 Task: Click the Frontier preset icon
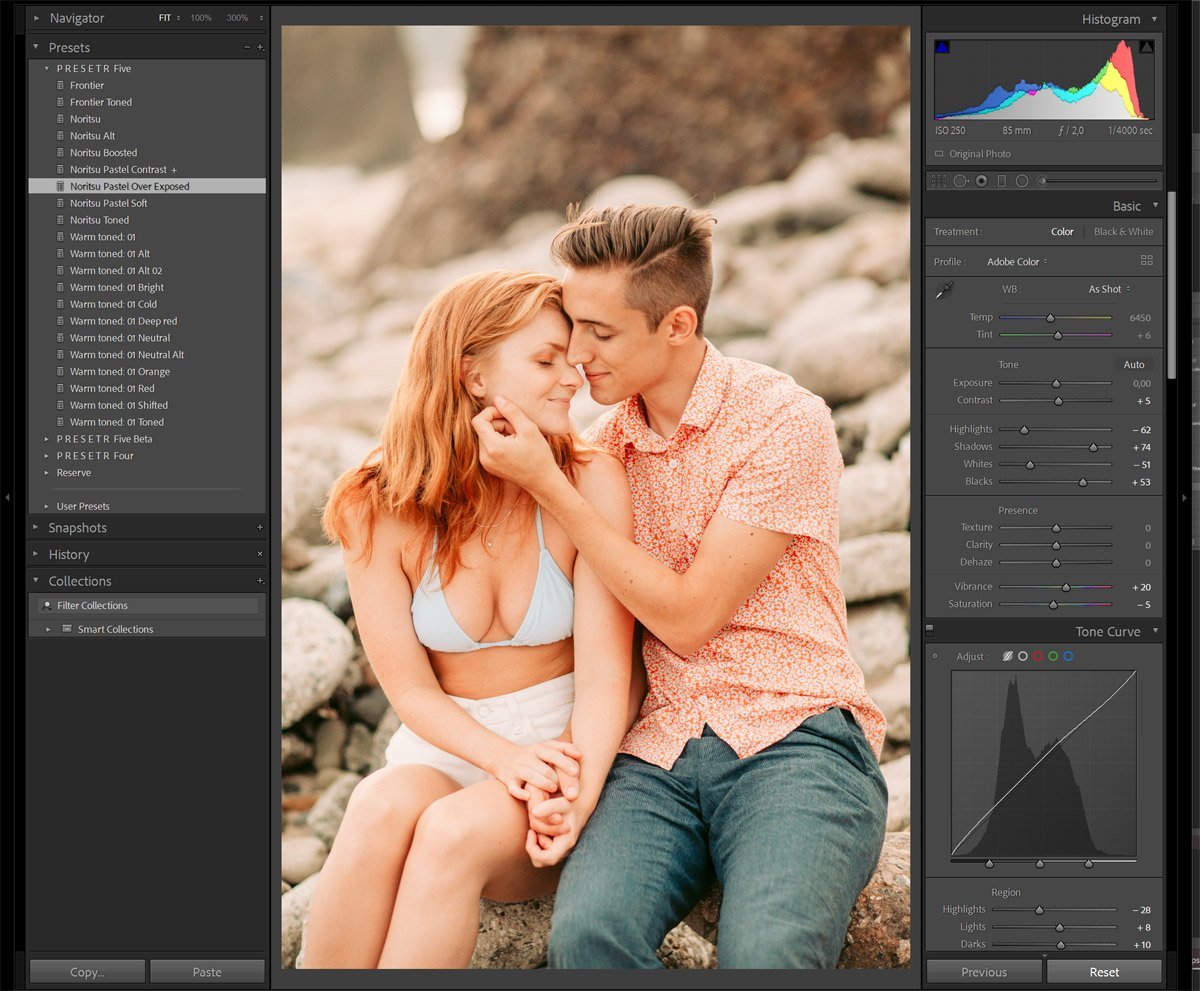pos(60,85)
